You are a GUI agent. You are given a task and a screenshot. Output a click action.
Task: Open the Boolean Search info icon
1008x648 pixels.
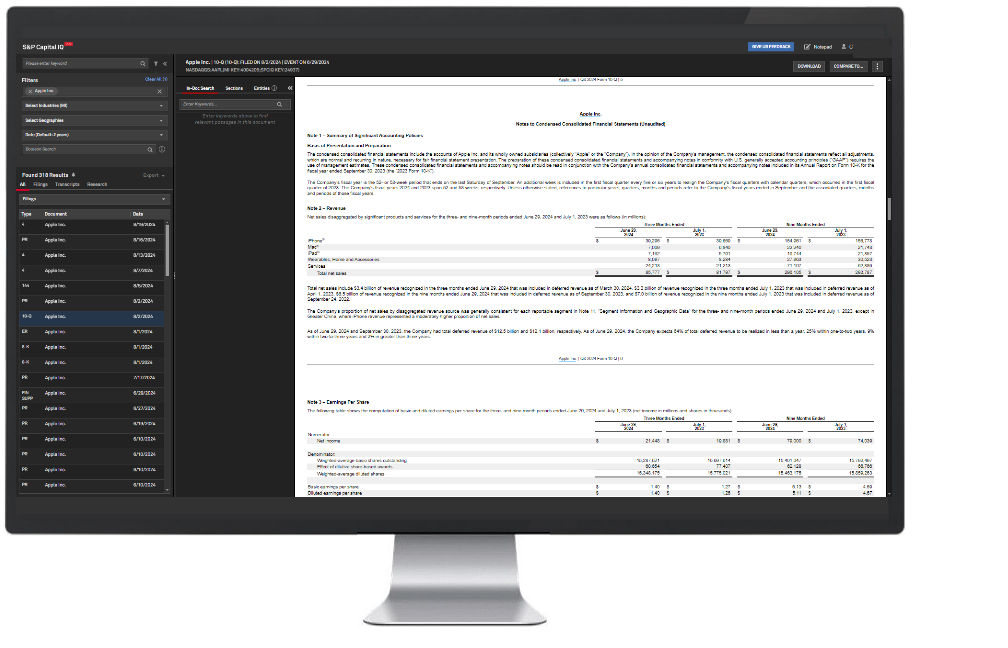[162, 149]
